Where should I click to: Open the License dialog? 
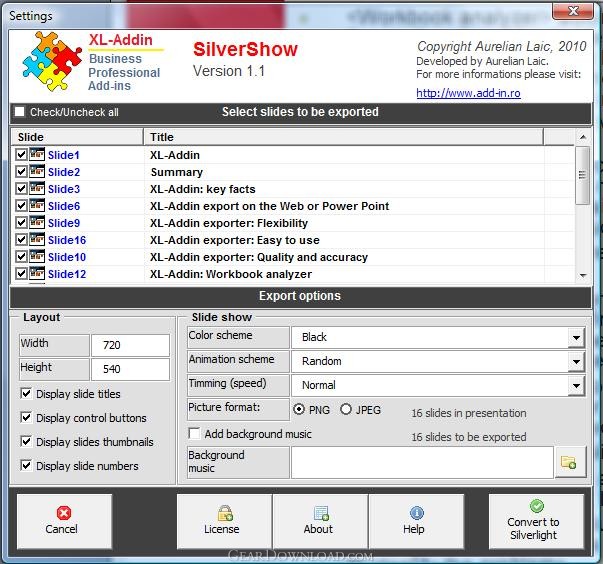coord(224,521)
